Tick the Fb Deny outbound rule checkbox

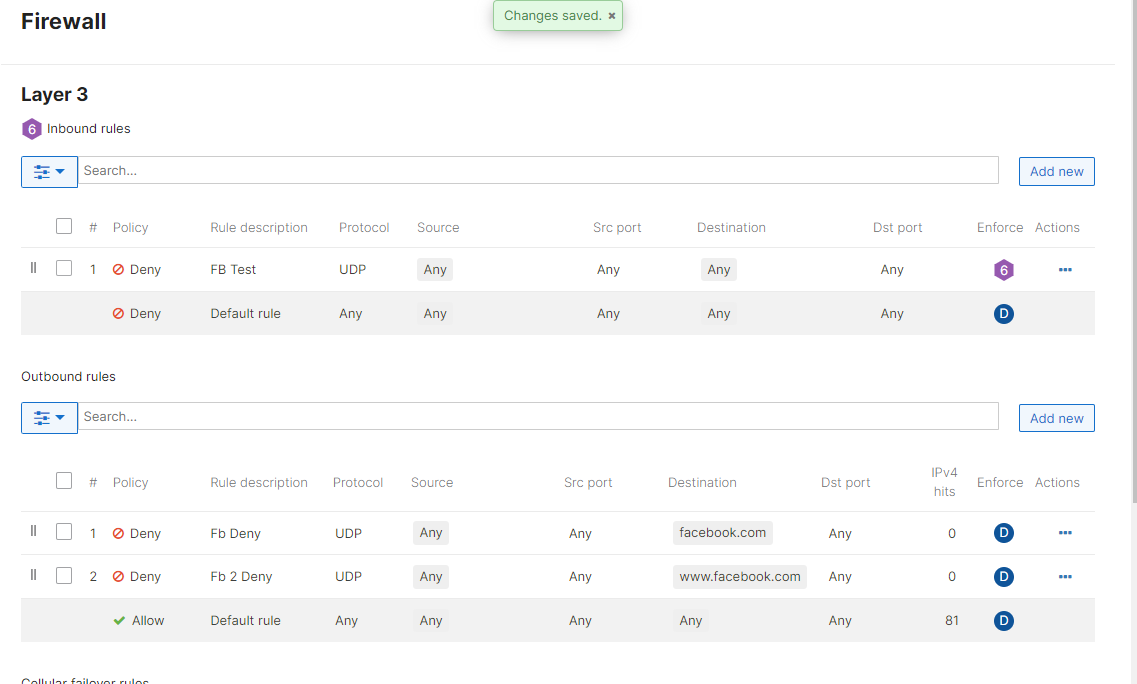pyautogui.click(x=64, y=532)
